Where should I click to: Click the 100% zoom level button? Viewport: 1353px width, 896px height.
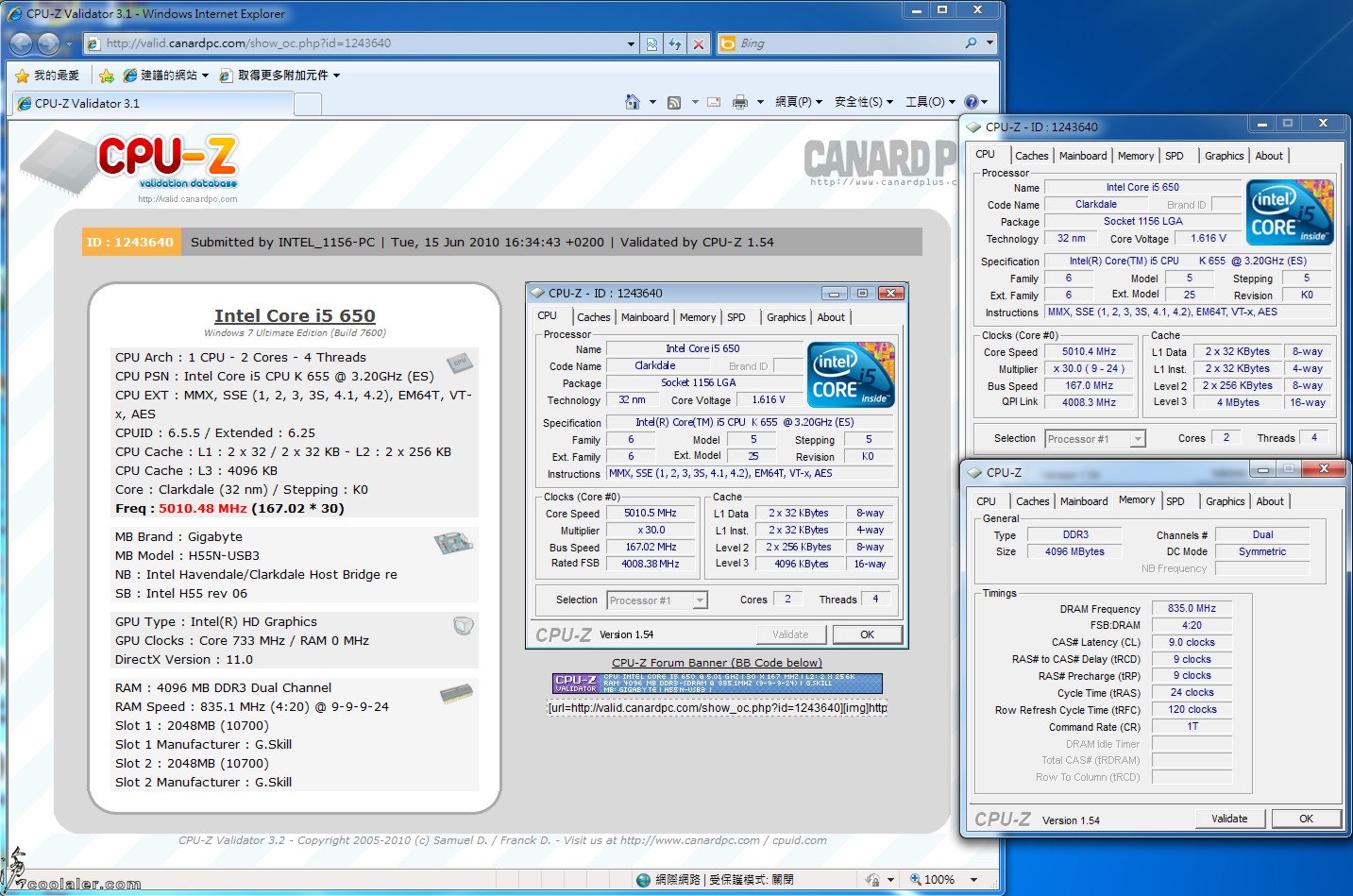click(x=932, y=880)
